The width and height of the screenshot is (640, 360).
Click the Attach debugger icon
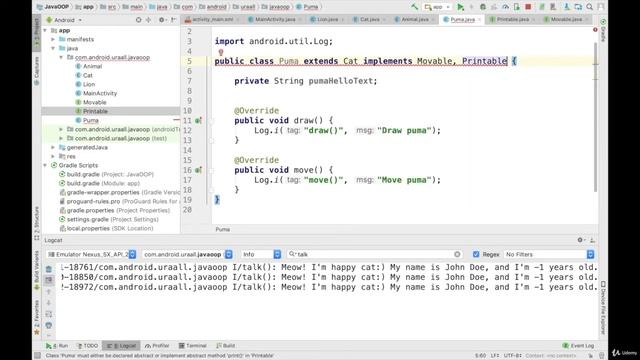(517, 7)
